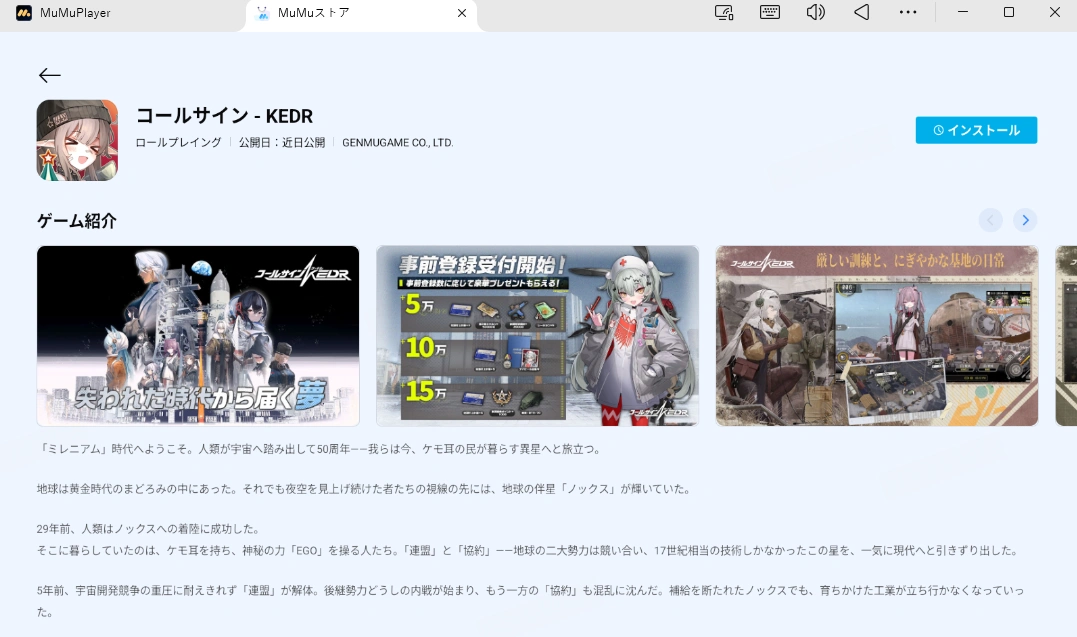
Task: Click the GENMUGAME CO., LTD. developer name
Action: (x=398, y=143)
